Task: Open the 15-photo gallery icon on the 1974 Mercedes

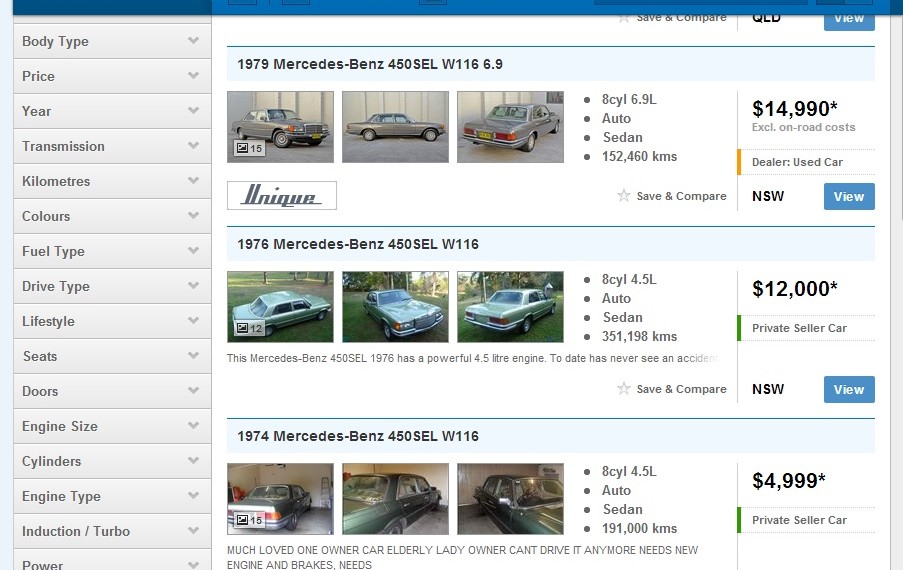Action: point(249,520)
